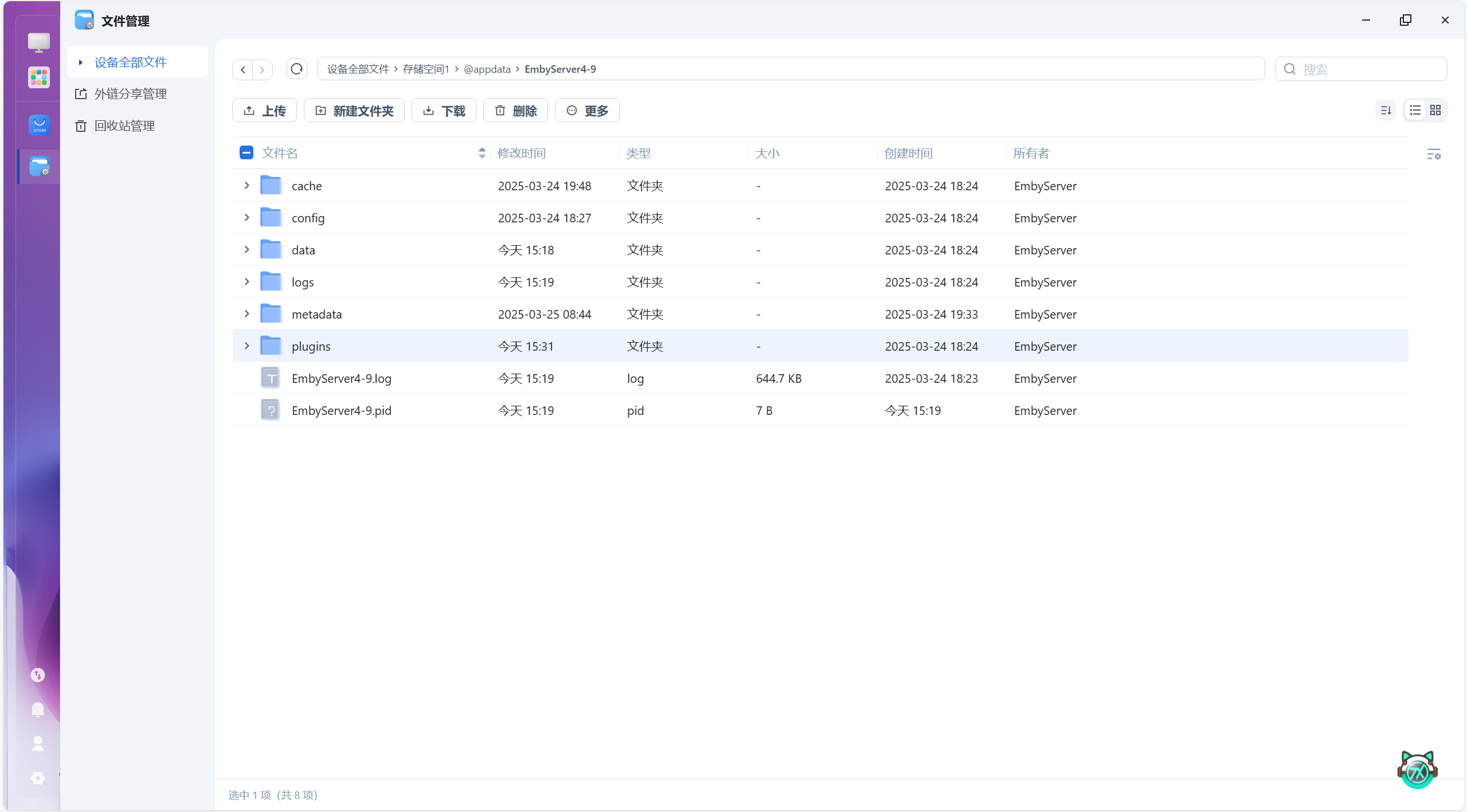
Task: Expand the logs folder row
Action: (247, 281)
